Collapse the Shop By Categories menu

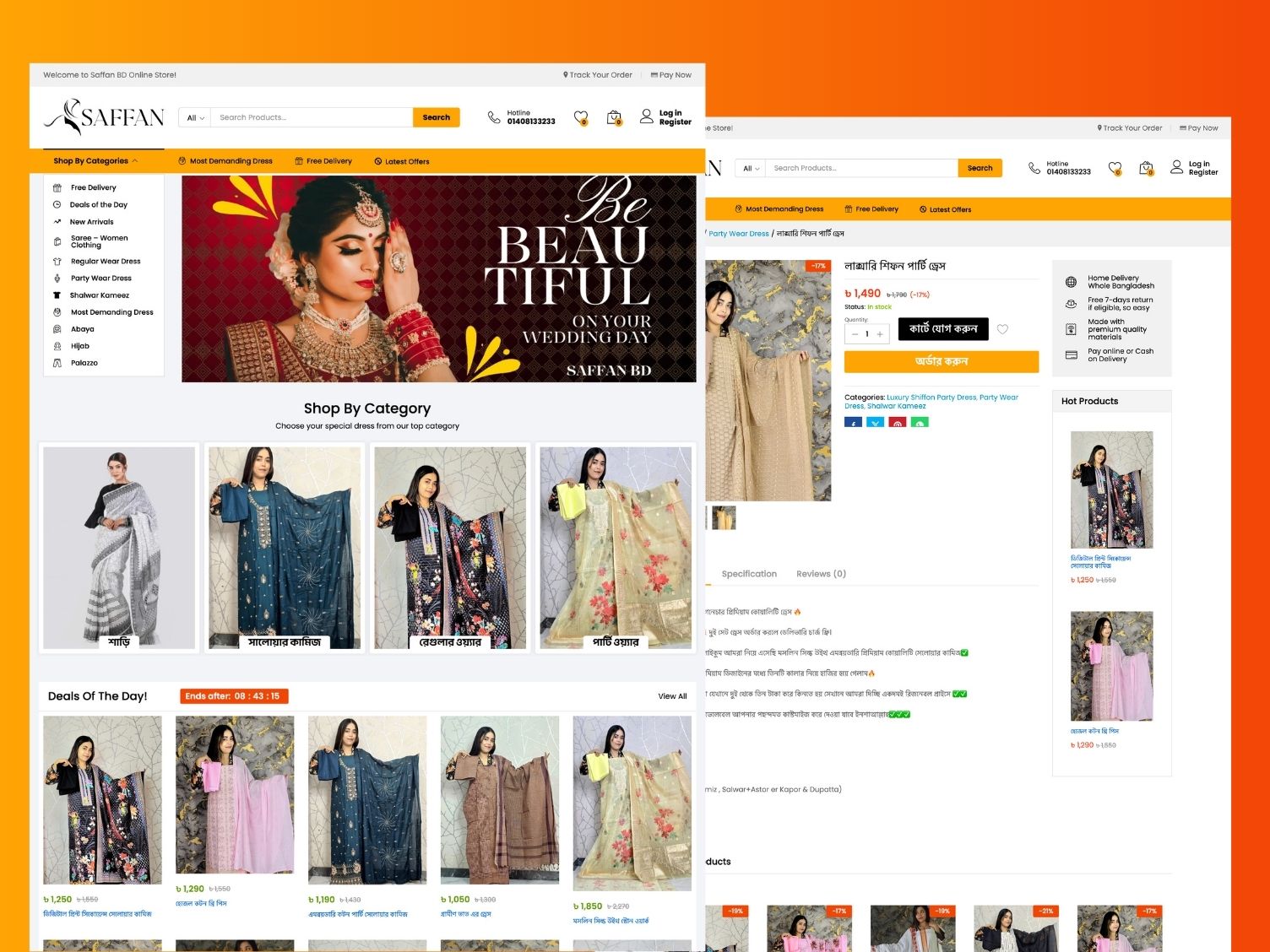tap(95, 161)
